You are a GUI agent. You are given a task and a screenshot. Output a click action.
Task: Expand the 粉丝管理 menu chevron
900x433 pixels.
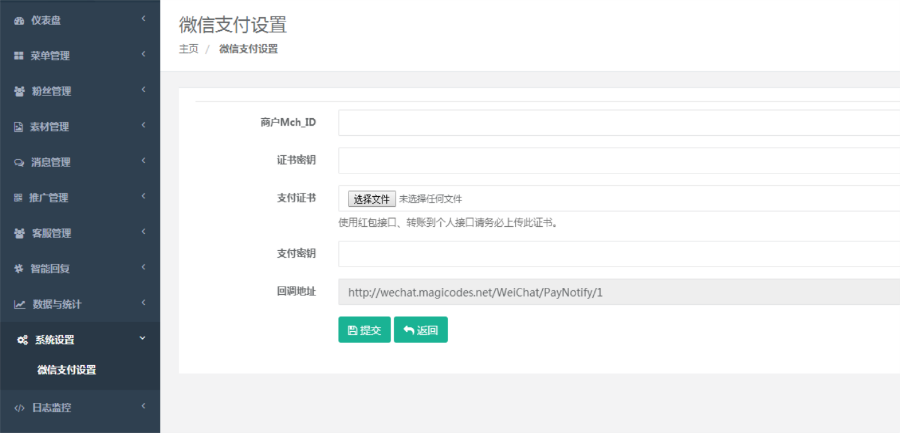click(143, 90)
